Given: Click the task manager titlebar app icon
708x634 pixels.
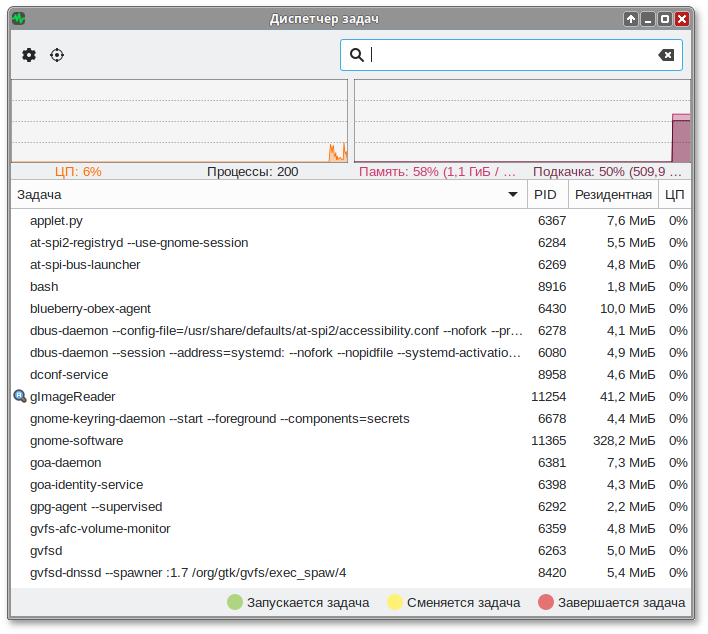Looking at the screenshot, I should click(19, 19).
